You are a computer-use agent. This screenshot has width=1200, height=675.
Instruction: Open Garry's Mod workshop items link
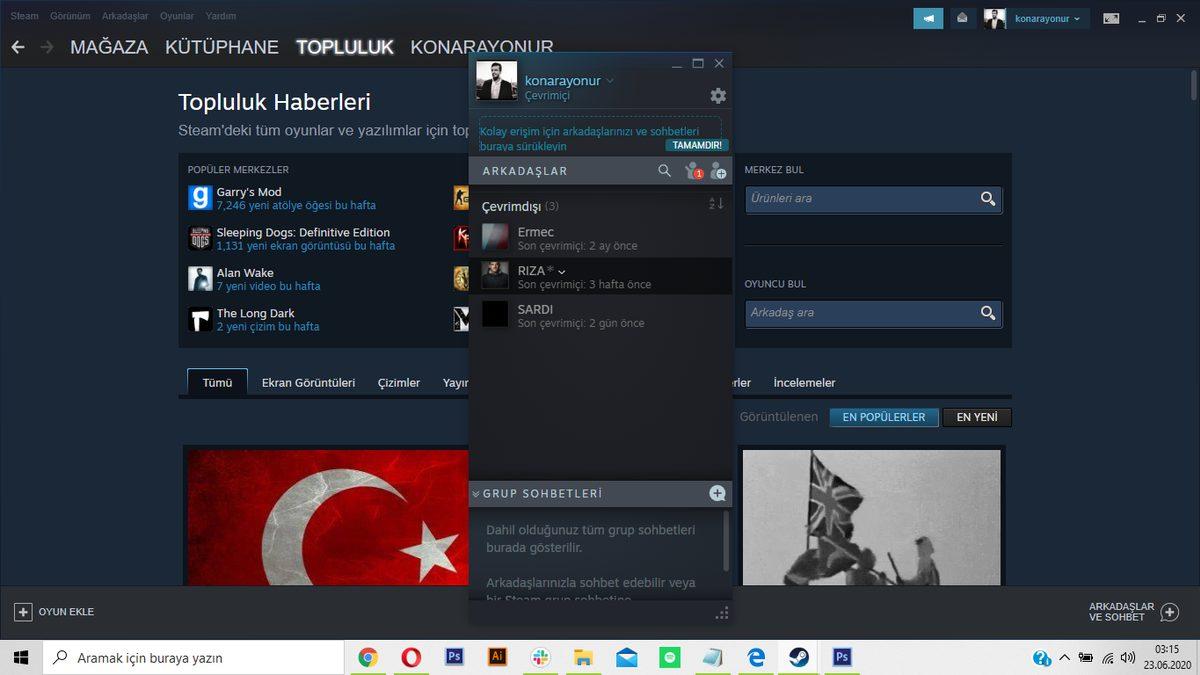tap(295, 205)
